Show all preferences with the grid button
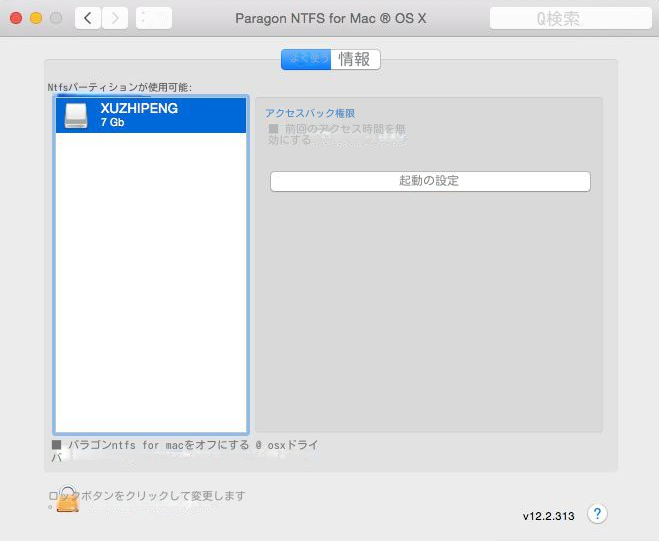Viewport: 659px width, 541px height. click(154, 18)
